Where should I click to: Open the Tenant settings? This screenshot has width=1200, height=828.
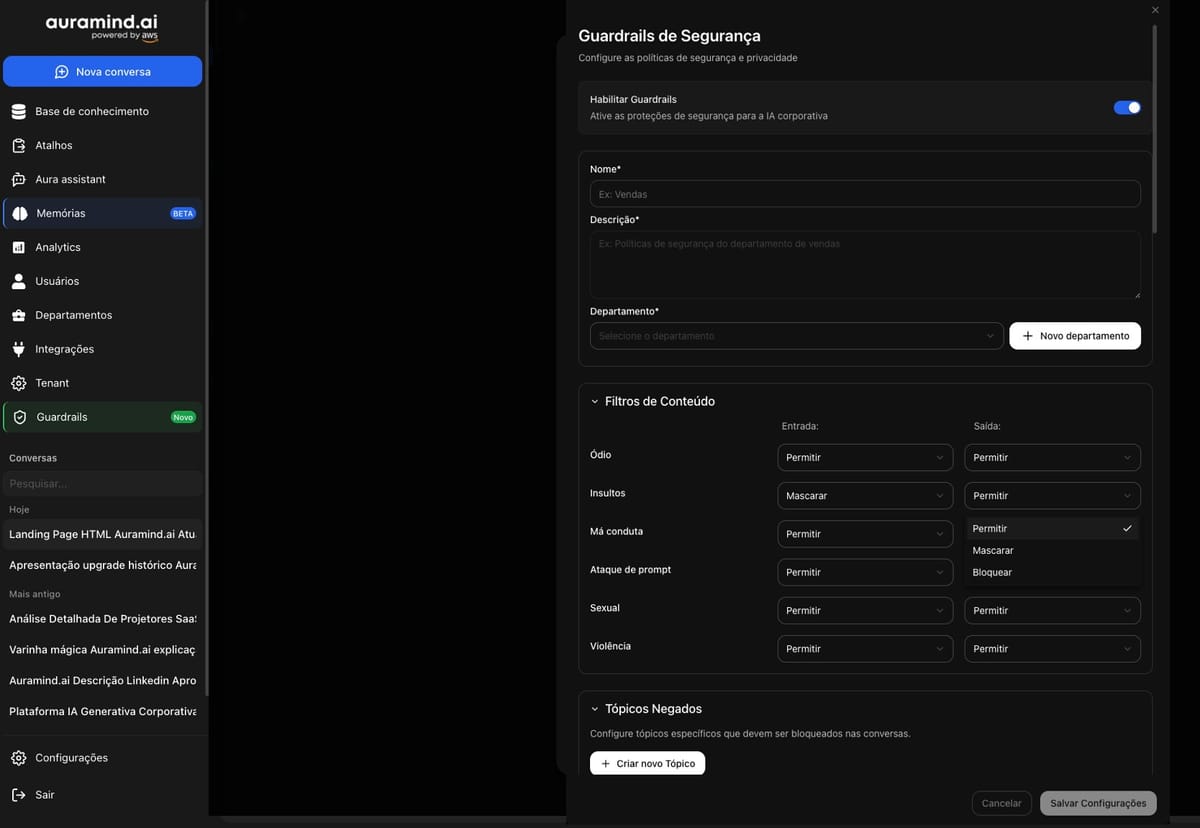(51, 383)
